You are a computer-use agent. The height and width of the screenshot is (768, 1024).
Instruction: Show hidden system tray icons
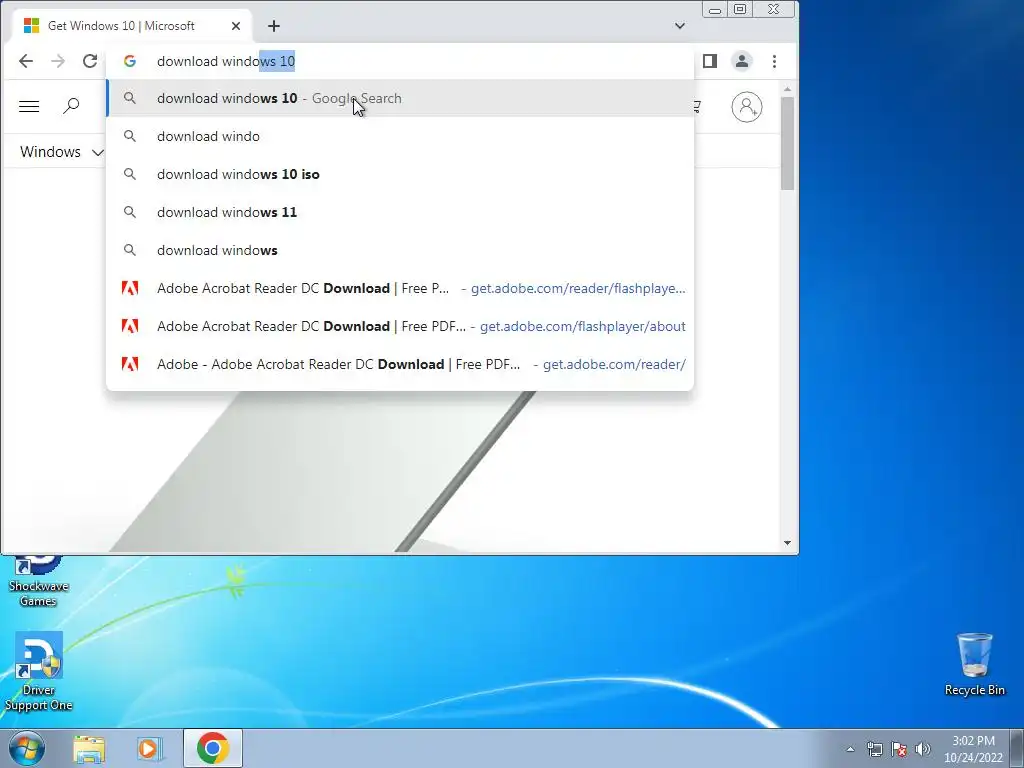click(850, 749)
